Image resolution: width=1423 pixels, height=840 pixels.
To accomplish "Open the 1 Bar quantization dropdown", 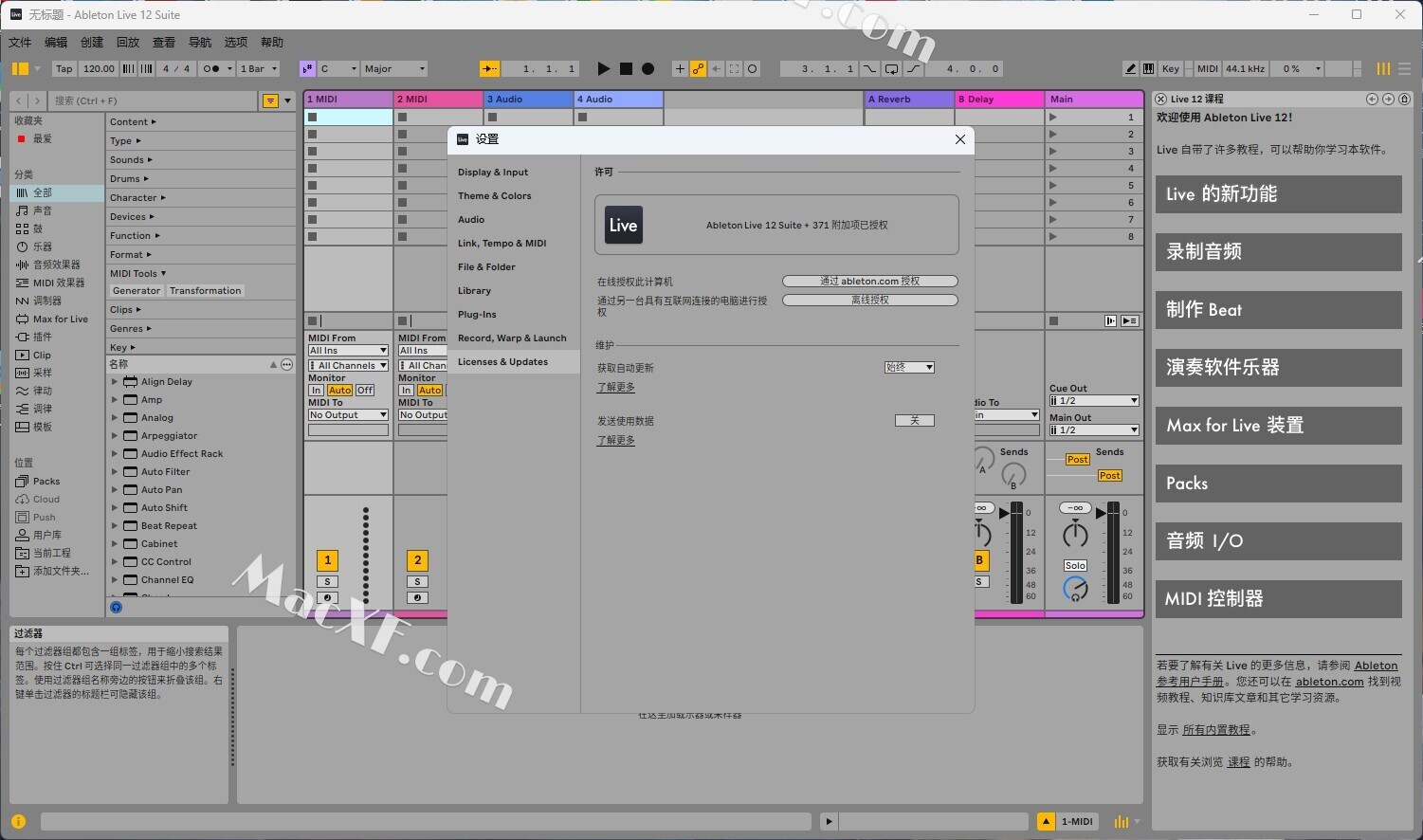I will tap(259, 68).
